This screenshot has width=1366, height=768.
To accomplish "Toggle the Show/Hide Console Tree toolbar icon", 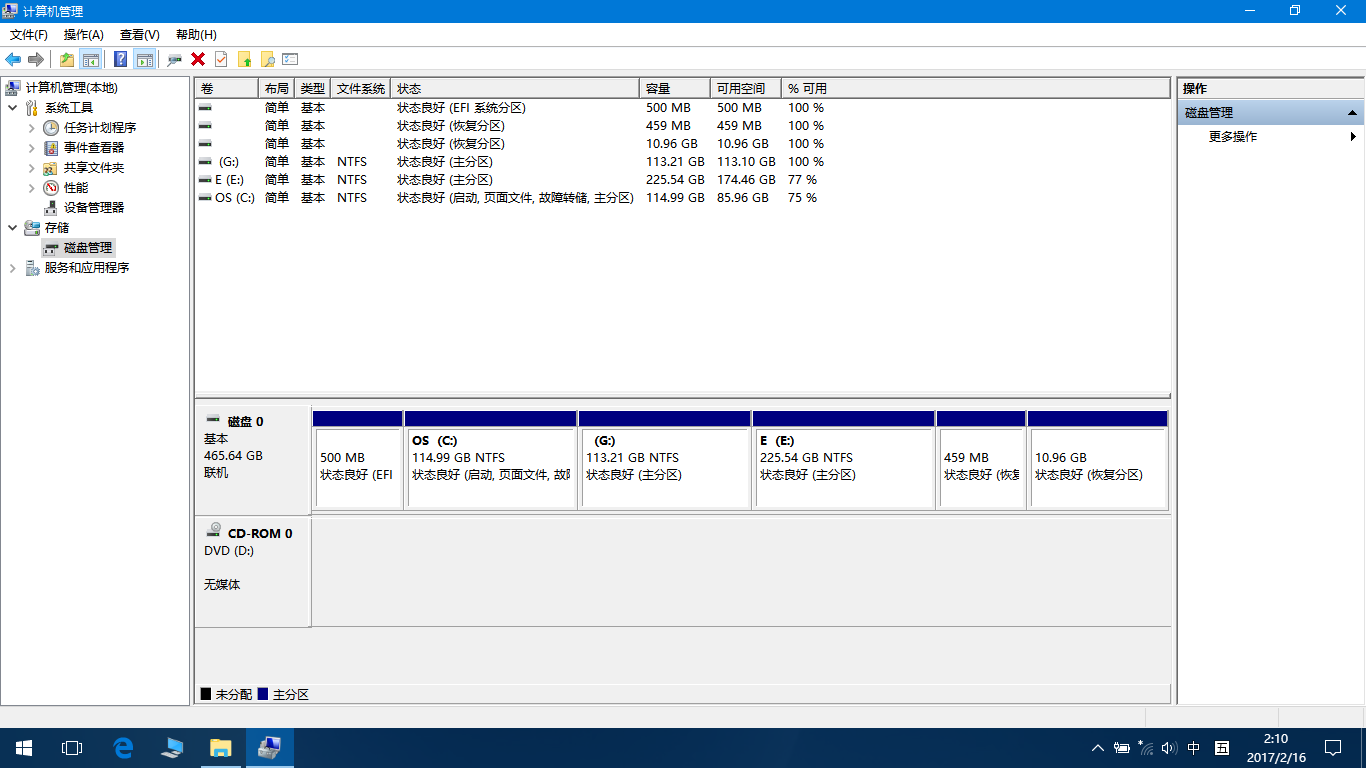I will click(90, 59).
